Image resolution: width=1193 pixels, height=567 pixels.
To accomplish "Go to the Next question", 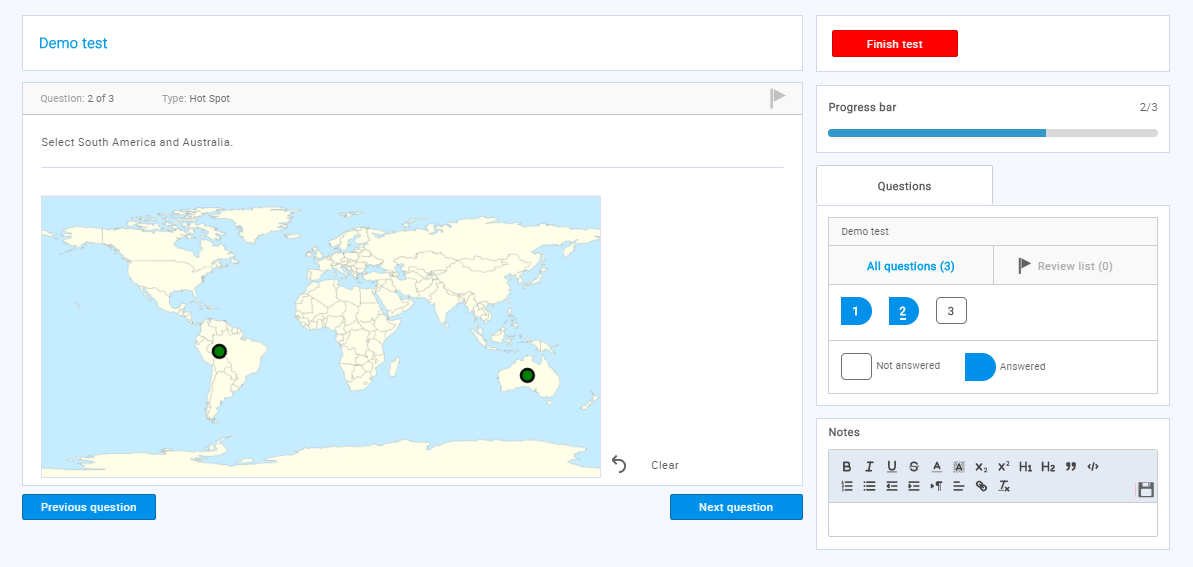I will 735,507.
